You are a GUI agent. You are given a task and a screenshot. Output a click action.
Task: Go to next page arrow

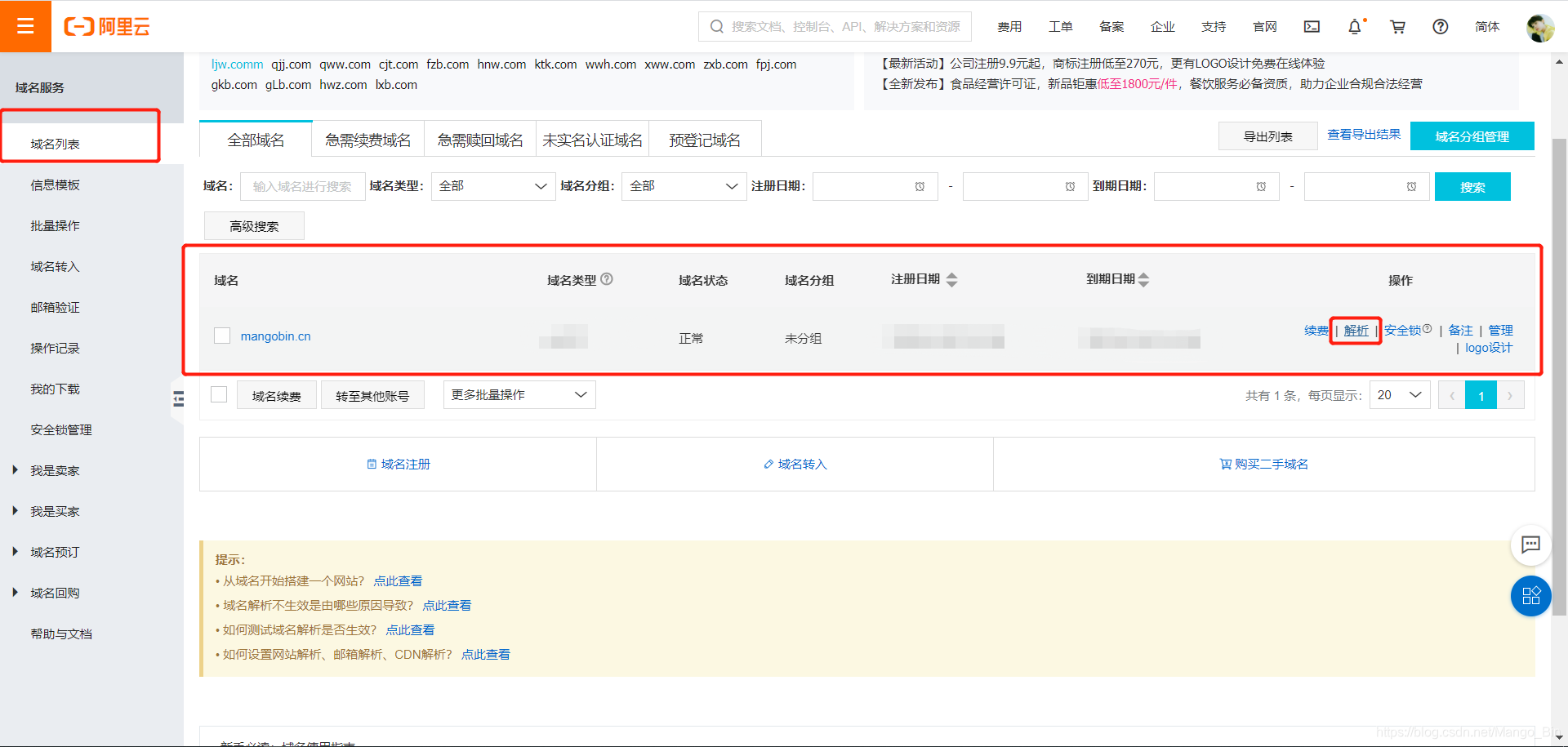1510,396
